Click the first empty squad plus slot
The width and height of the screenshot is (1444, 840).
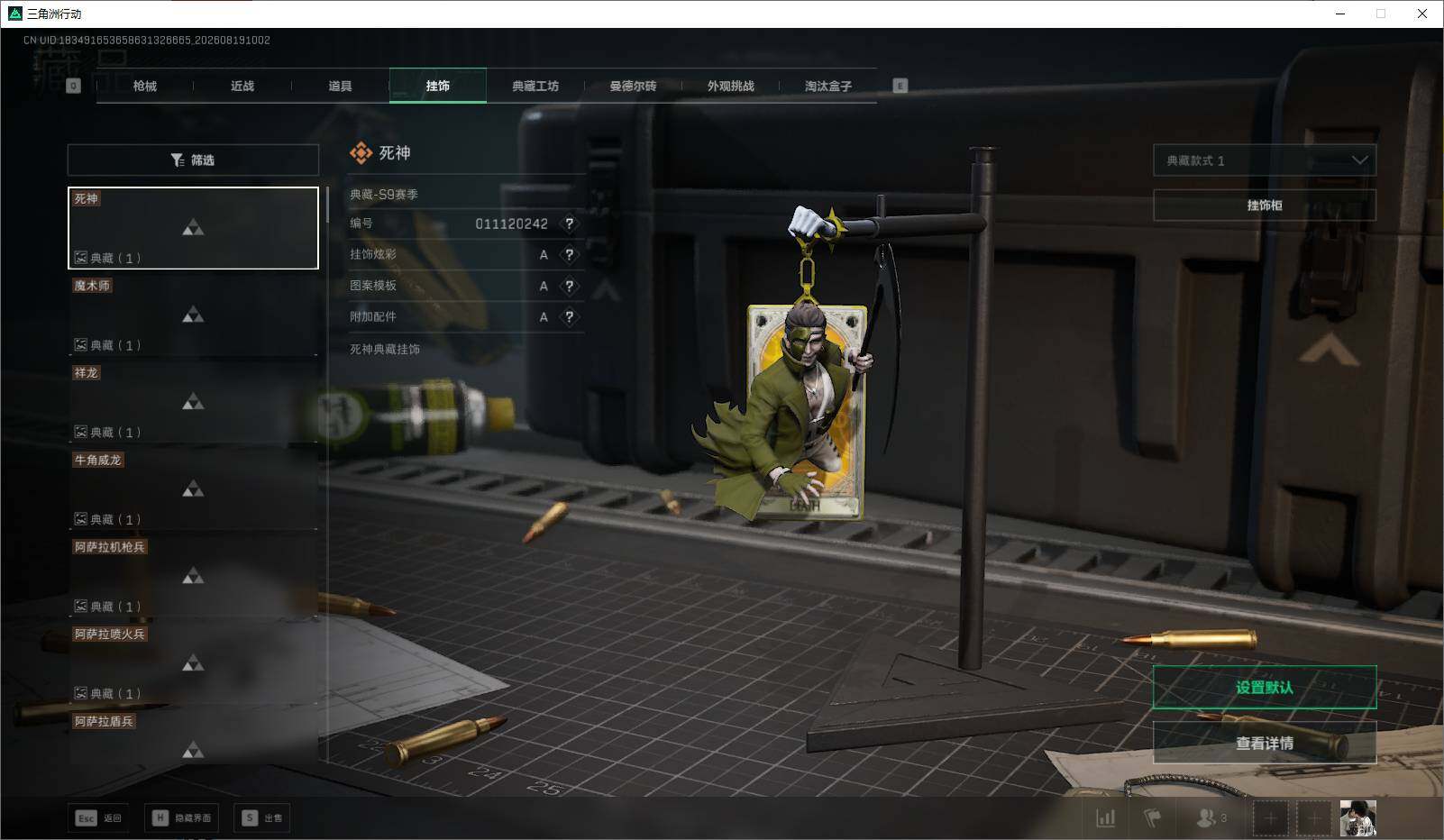(x=1270, y=818)
